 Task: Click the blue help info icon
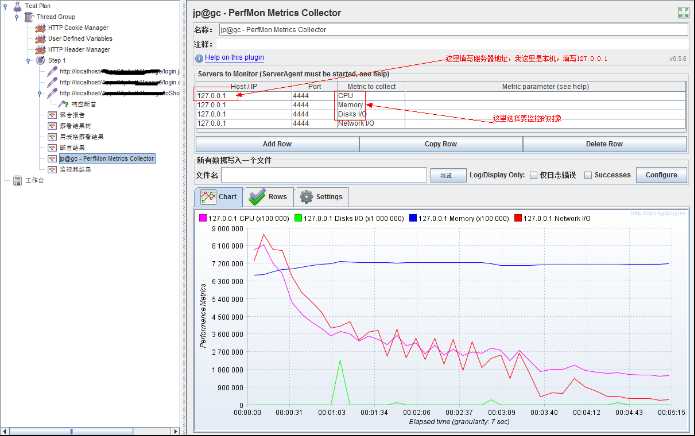(x=199, y=58)
